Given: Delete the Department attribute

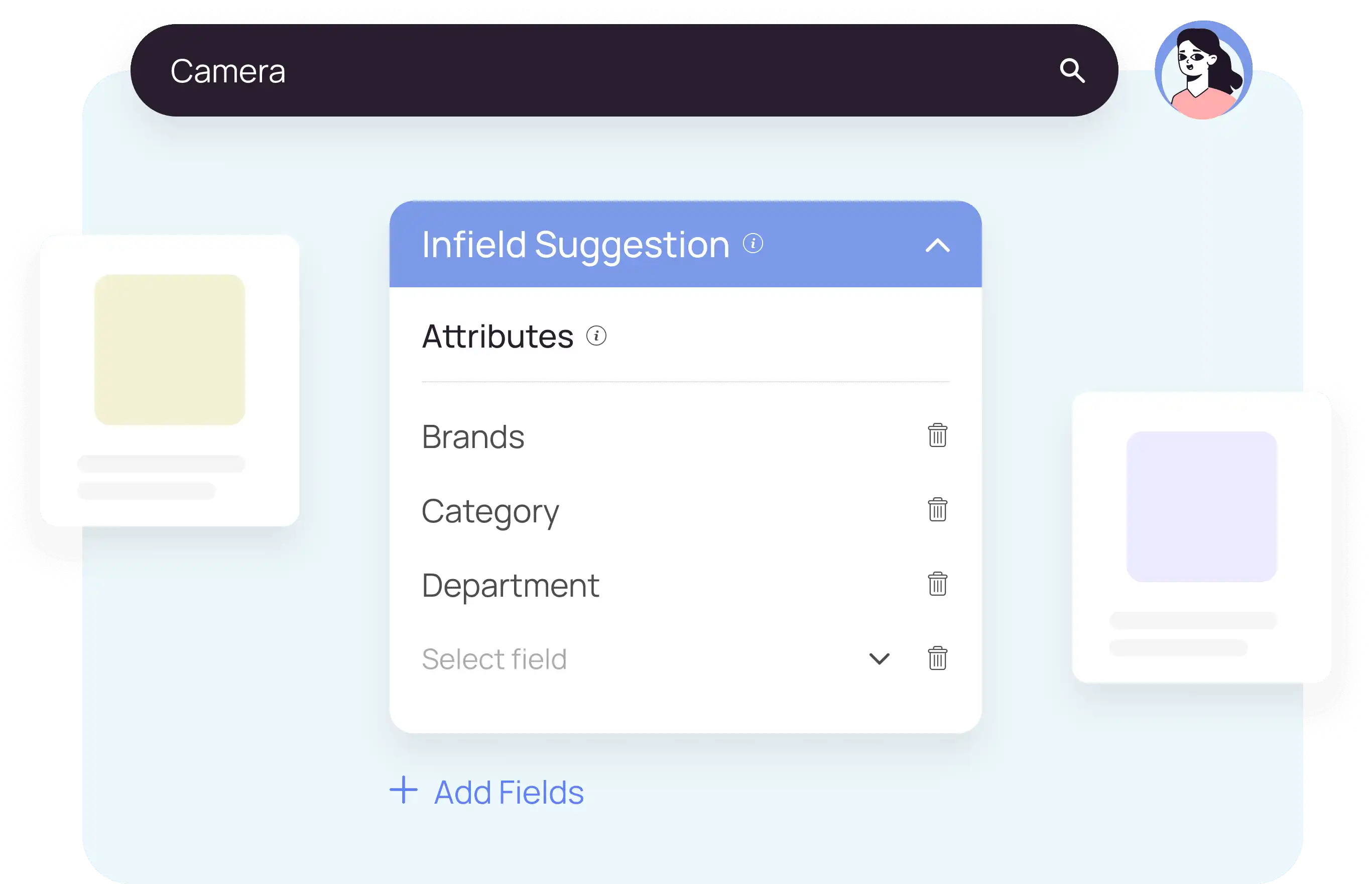Looking at the screenshot, I should (x=937, y=584).
